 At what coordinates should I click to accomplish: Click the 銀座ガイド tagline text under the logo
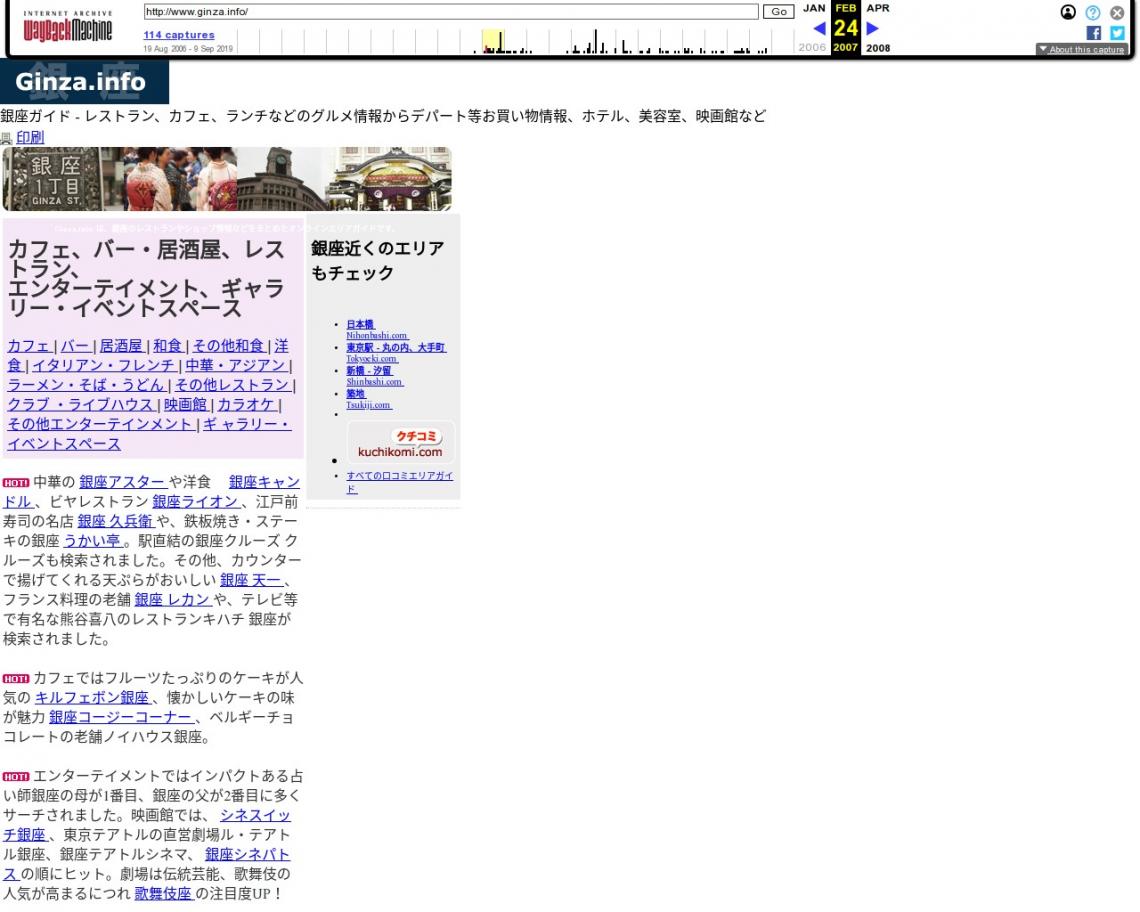[x=383, y=116]
